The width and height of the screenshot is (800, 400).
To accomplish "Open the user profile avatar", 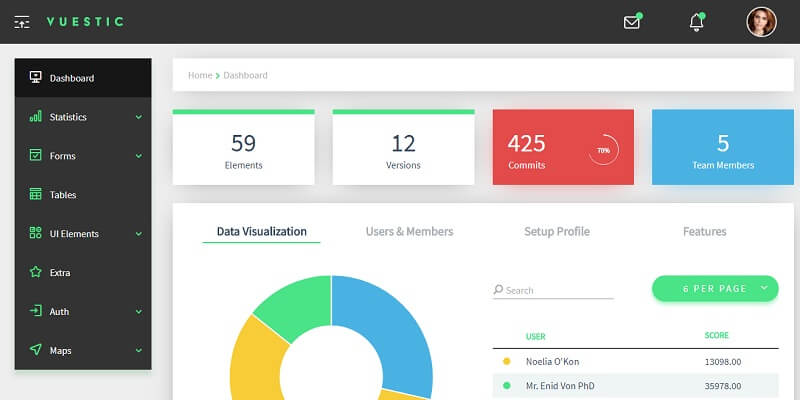I will point(761,22).
